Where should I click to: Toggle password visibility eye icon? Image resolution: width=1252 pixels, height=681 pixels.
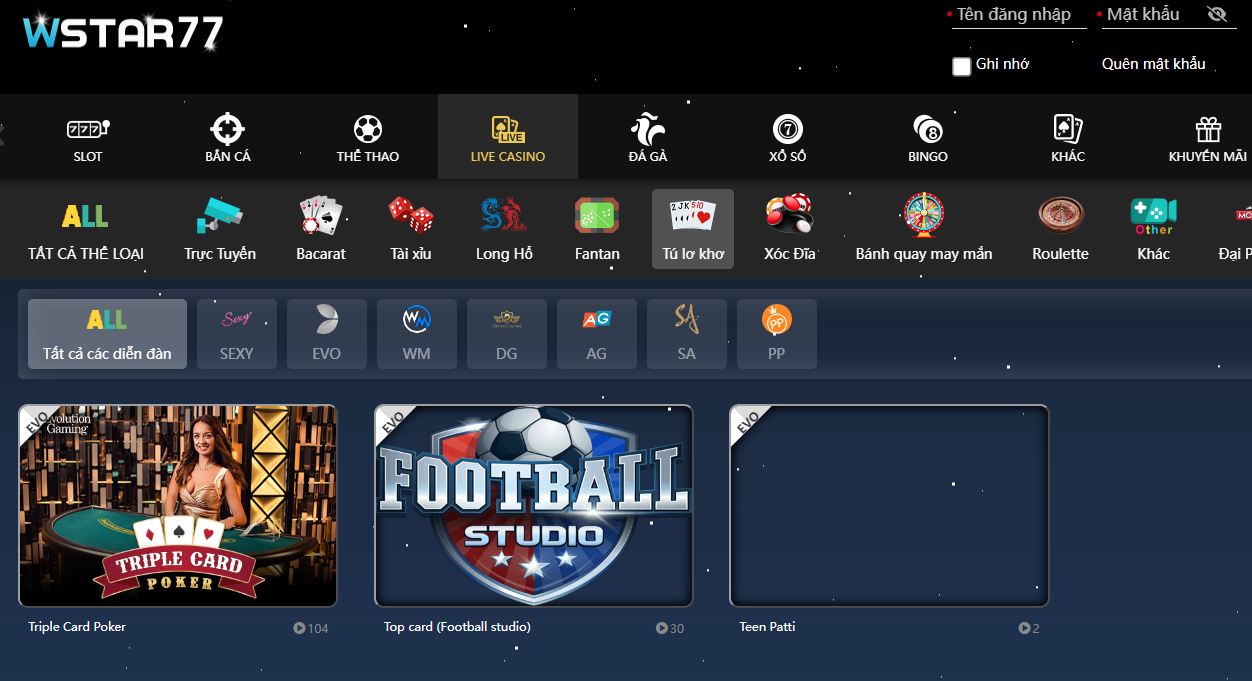1217,14
